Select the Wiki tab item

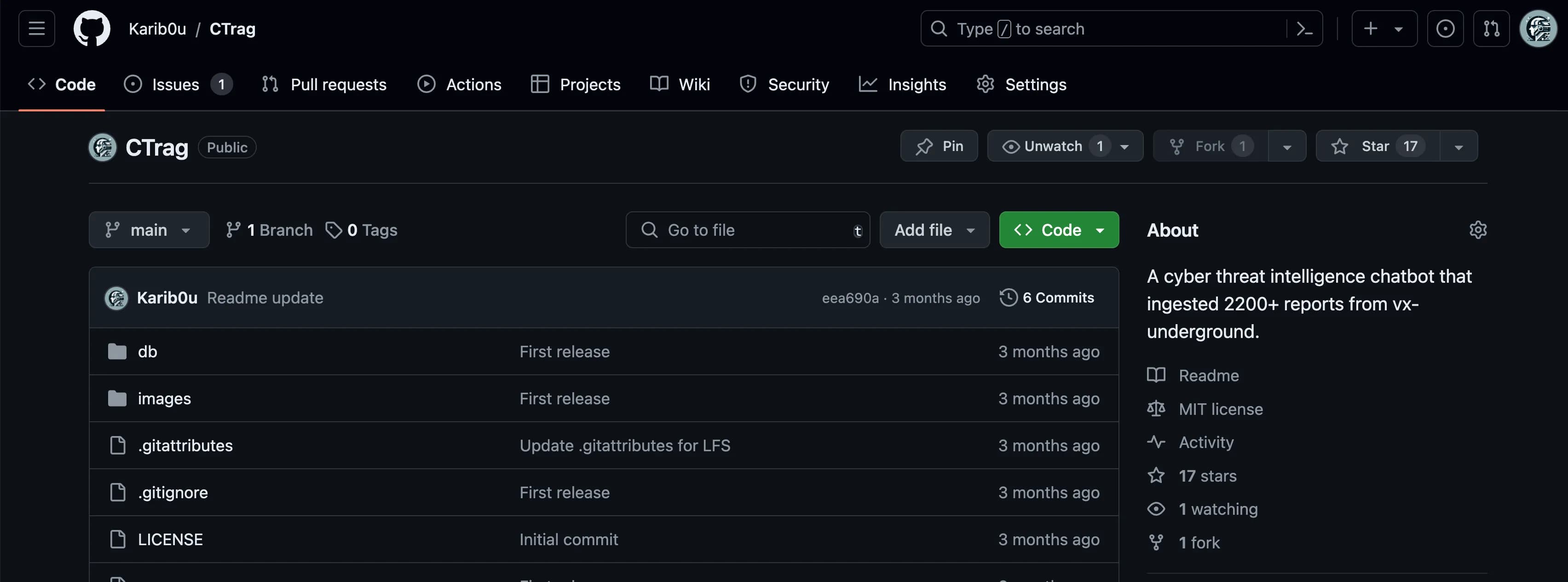click(x=680, y=84)
